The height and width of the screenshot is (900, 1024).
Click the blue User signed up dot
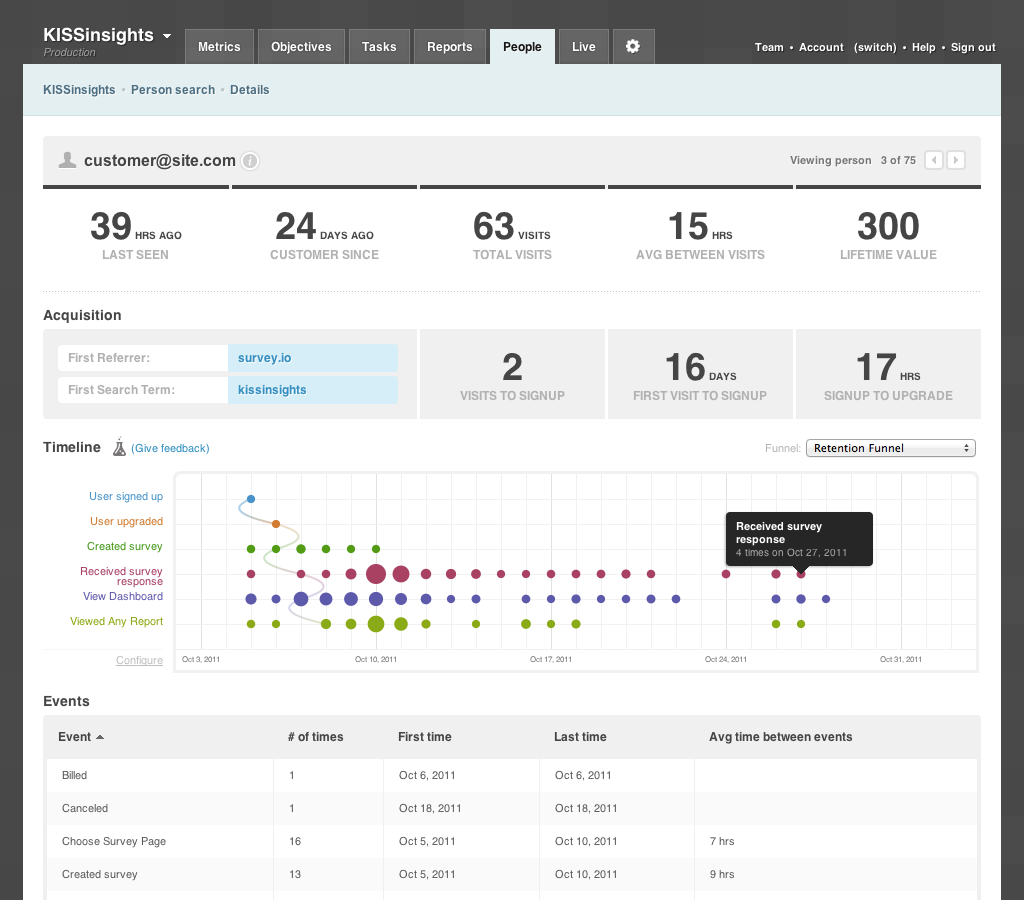(x=251, y=498)
